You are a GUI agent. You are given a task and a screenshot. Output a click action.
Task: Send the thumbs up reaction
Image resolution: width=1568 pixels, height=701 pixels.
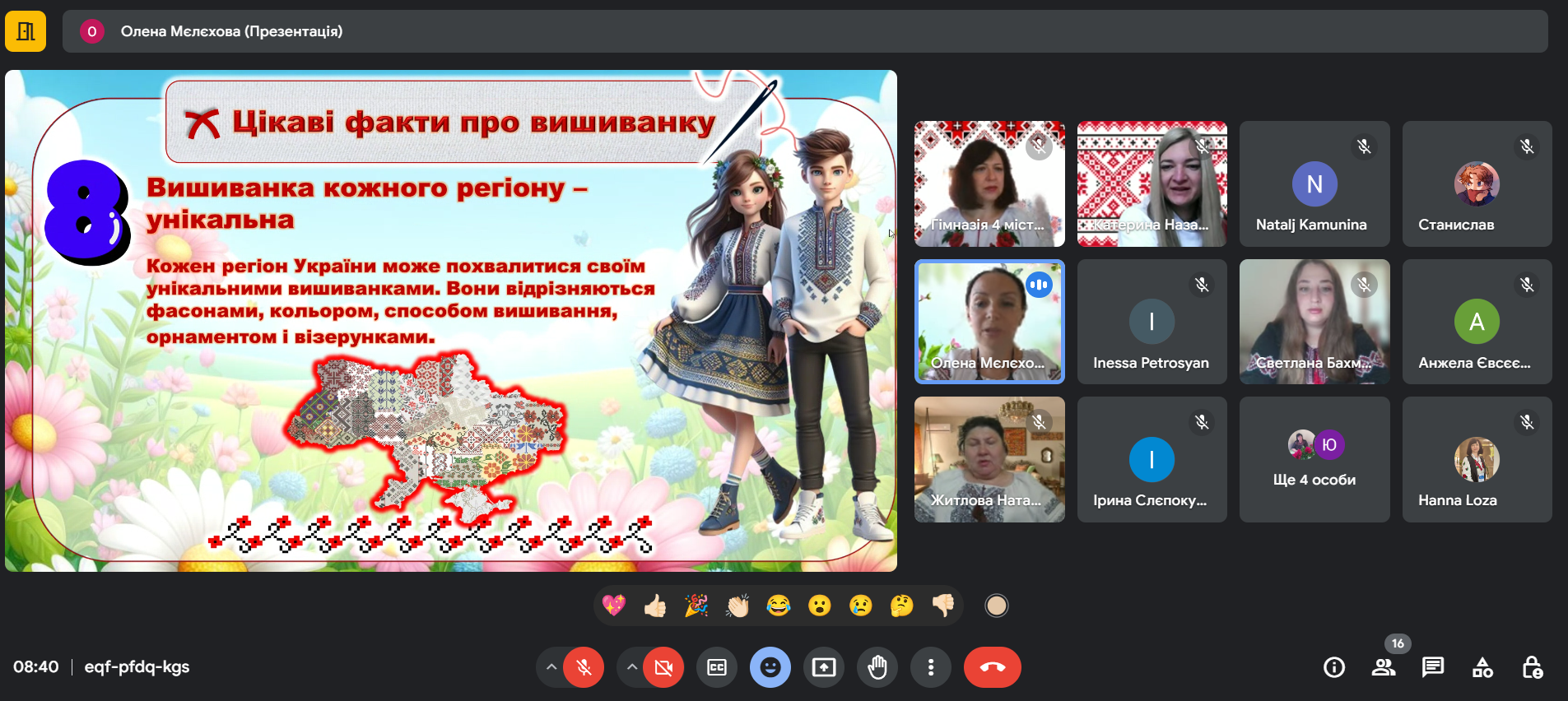[x=655, y=606]
